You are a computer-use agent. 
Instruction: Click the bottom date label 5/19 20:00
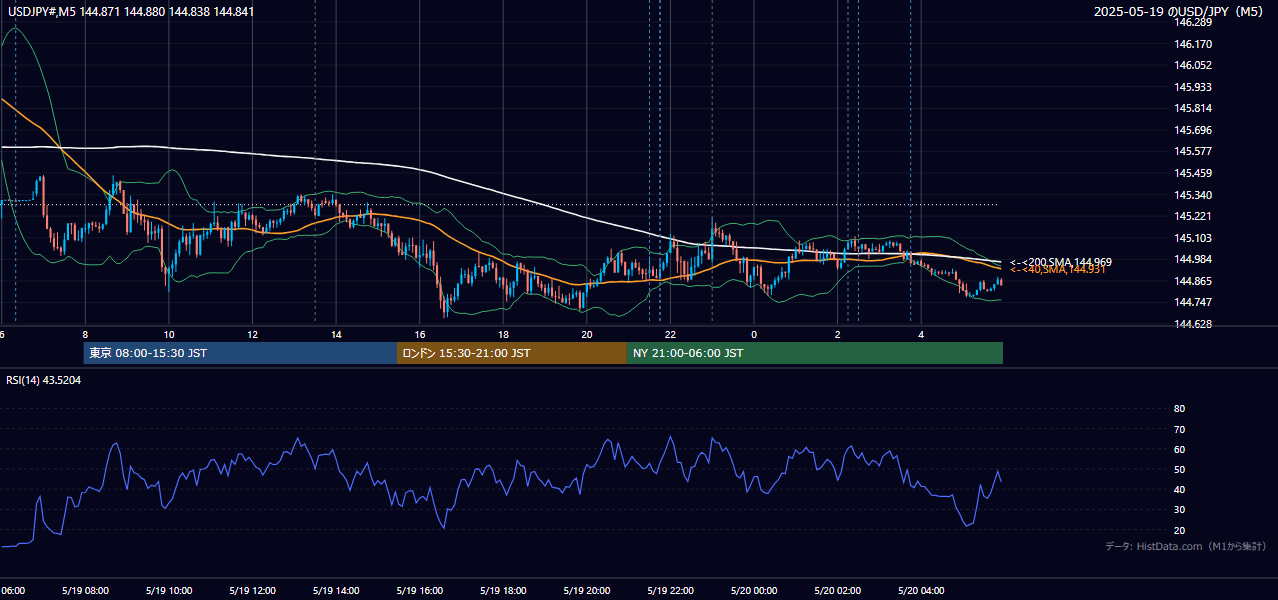[x=586, y=590]
